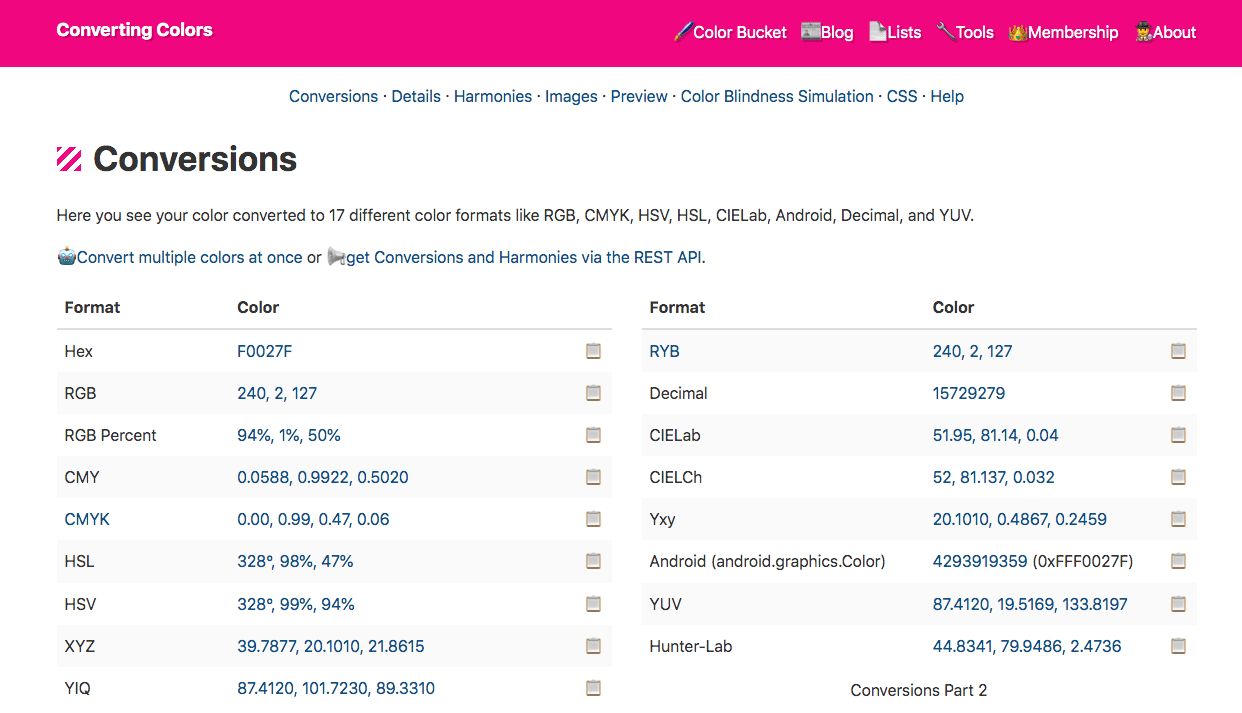1242x713 pixels.
Task: Copy the RGB Percent value with the clipboard icon
Action: 593,435
